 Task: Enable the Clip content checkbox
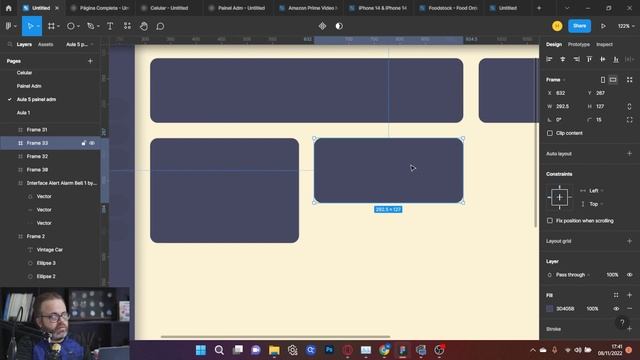(x=550, y=133)
